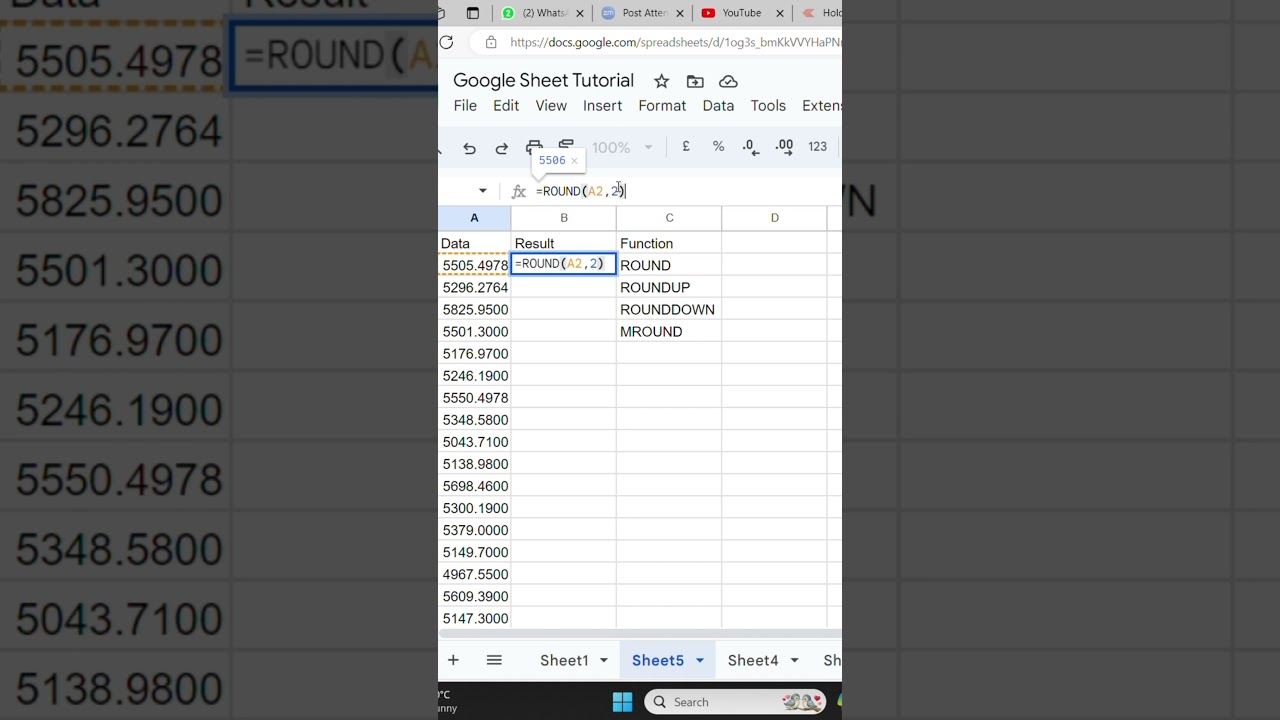Open the browser tab actions icon
This screenshot has width=1280, height=720.
point(473,13)
